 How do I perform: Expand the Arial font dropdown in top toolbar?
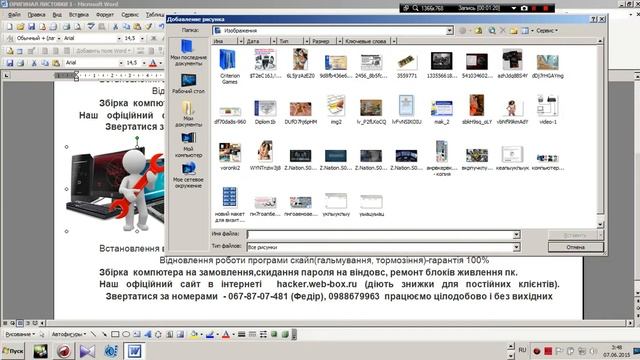click(x=119, y=38)
